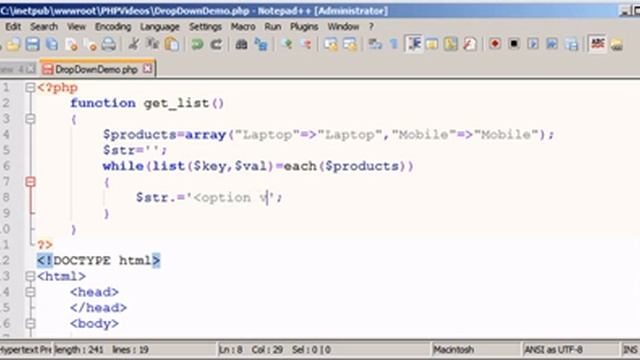
Task: Open the View menu
Action: point(76,27)
